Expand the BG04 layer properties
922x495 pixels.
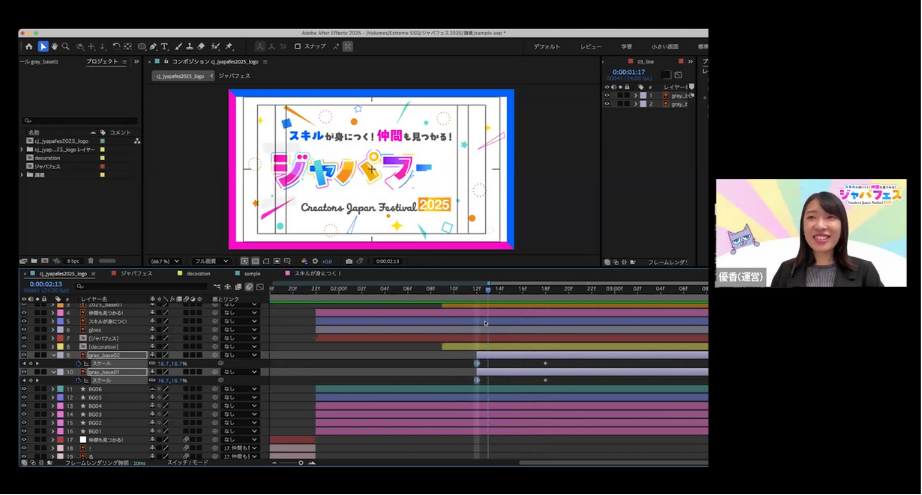(x=52, y=406)
